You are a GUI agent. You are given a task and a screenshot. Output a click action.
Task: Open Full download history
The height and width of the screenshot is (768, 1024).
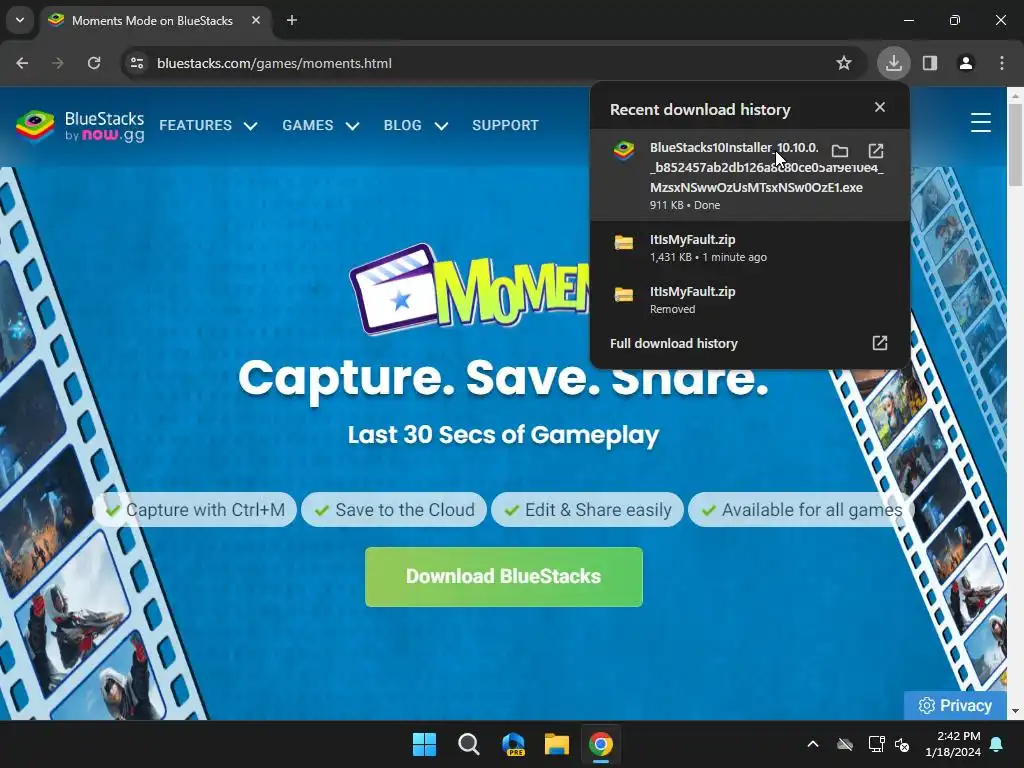tap(750, 344)
